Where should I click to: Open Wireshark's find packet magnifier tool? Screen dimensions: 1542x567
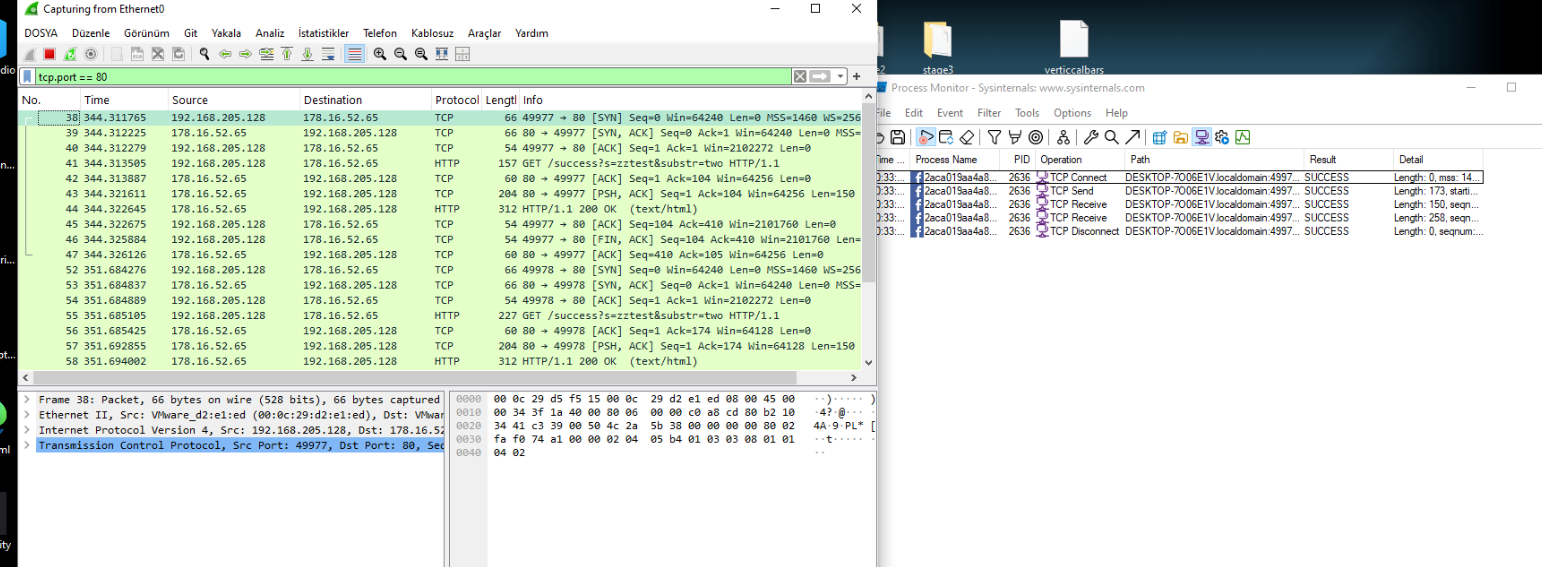pos(204,54)
